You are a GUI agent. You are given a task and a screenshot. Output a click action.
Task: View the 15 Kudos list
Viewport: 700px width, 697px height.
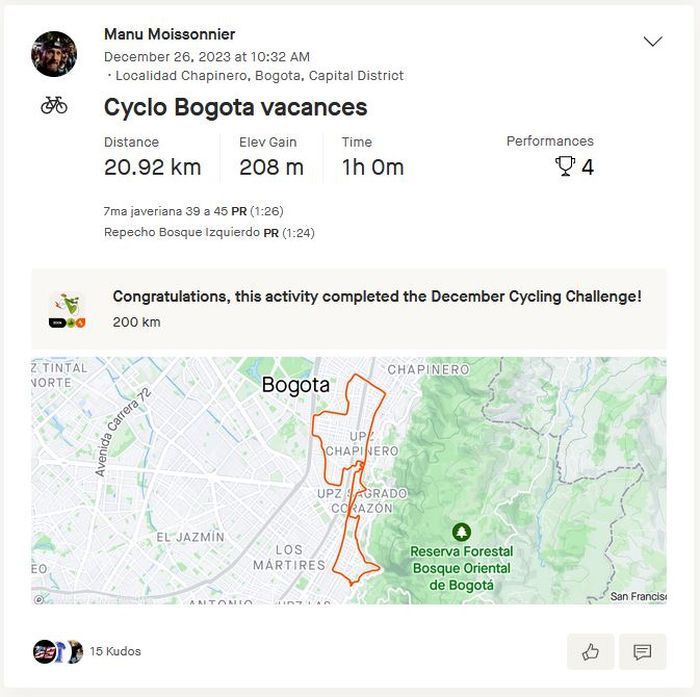point(115,651)
